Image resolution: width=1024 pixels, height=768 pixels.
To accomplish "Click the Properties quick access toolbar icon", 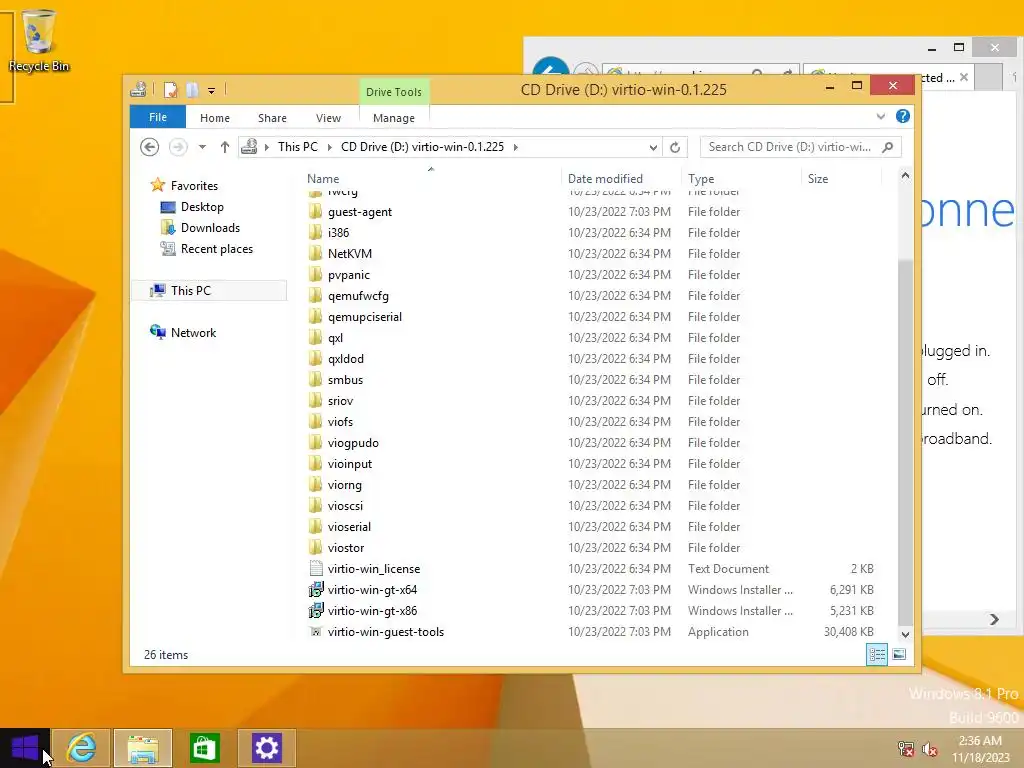I will (170, 90).
